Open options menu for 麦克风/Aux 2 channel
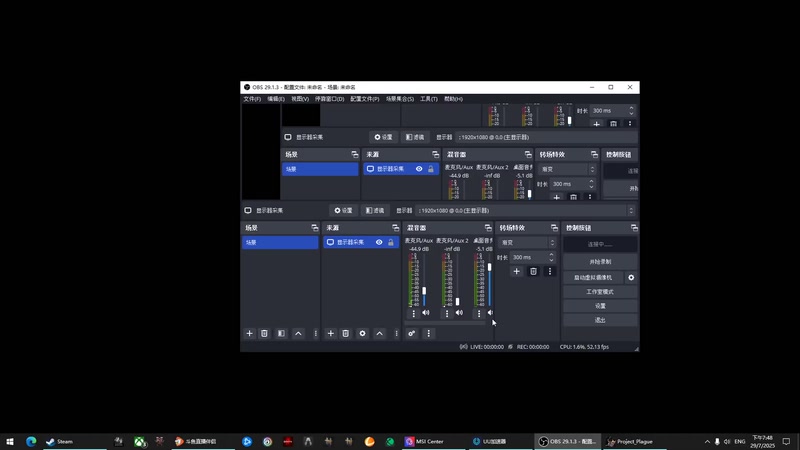Viewport: 800px width, 450px height. [447, 313]
